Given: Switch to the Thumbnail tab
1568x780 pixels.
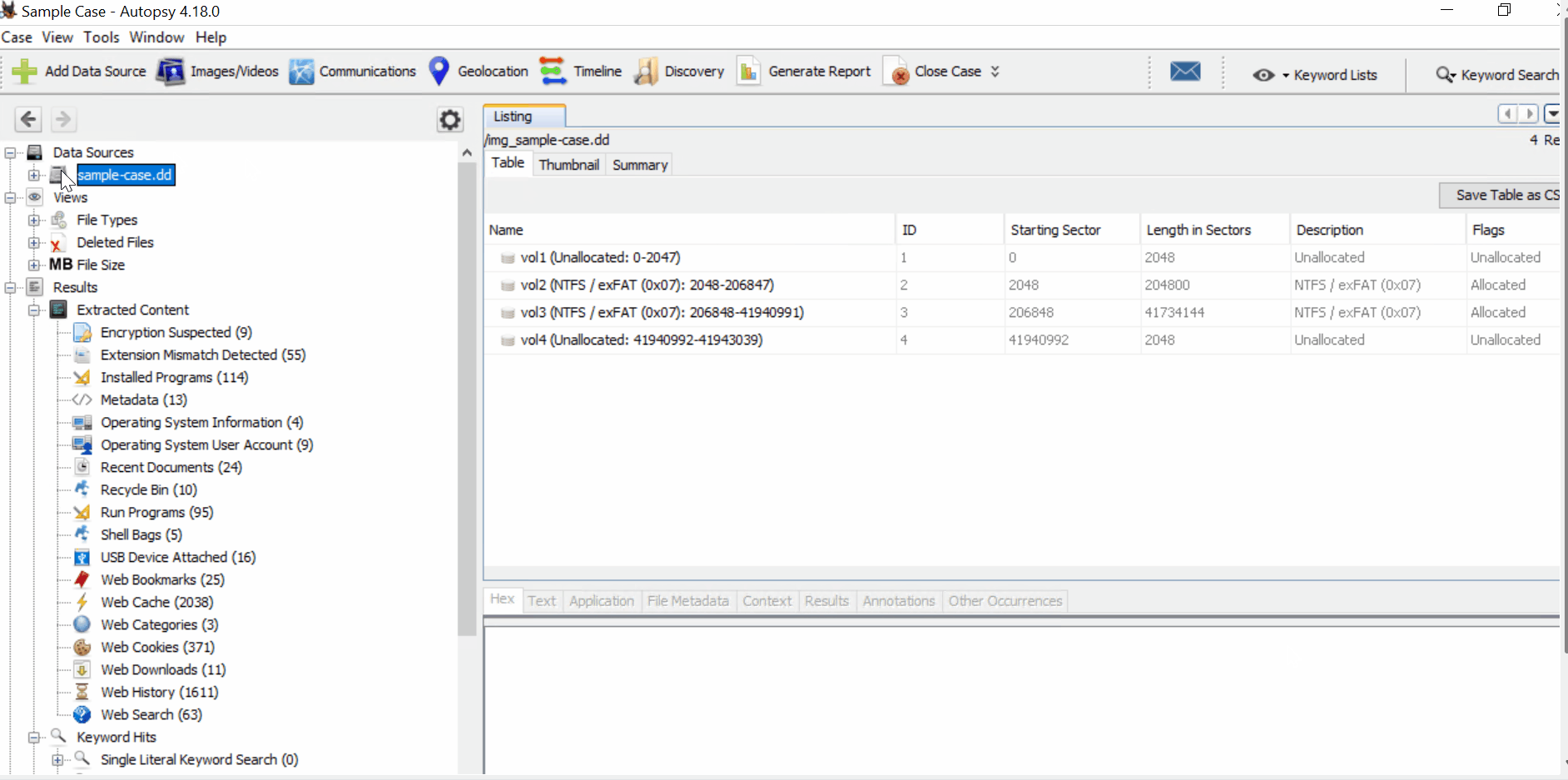Looking at the screenshot, I should (x=568, y=165).
